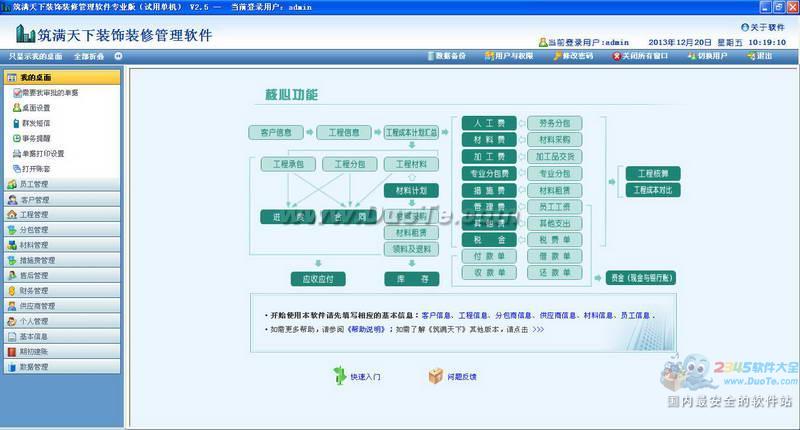Expand the 分包管理 sidebar section
This screenshot has height=430, width=800.
coord(62,230)
